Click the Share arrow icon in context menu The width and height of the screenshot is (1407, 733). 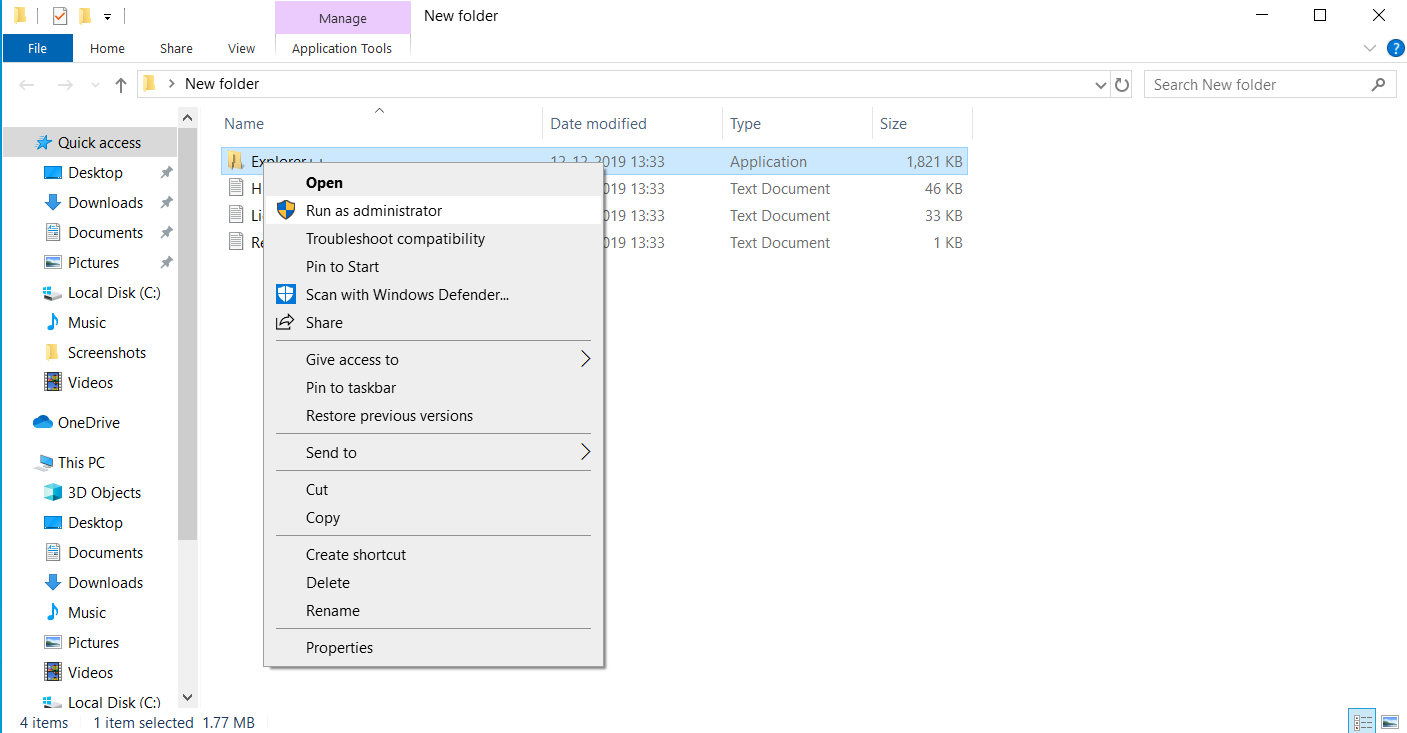point(285,322)
